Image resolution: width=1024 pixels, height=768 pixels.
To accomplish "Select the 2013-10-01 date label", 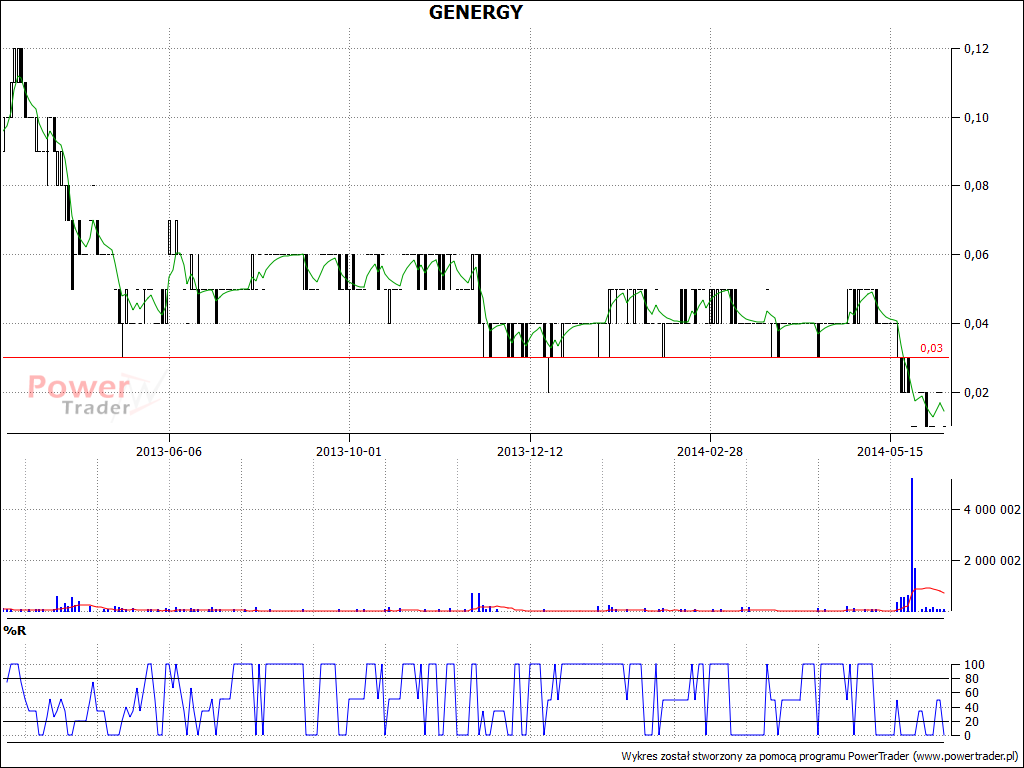I will 349,451.
